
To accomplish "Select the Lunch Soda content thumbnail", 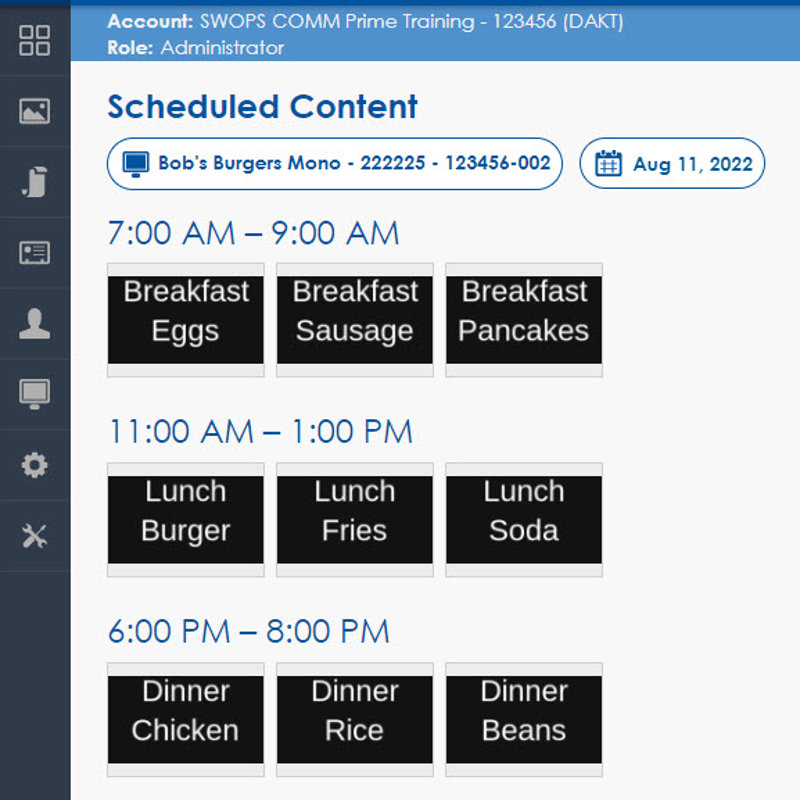I will click(524, 520).
